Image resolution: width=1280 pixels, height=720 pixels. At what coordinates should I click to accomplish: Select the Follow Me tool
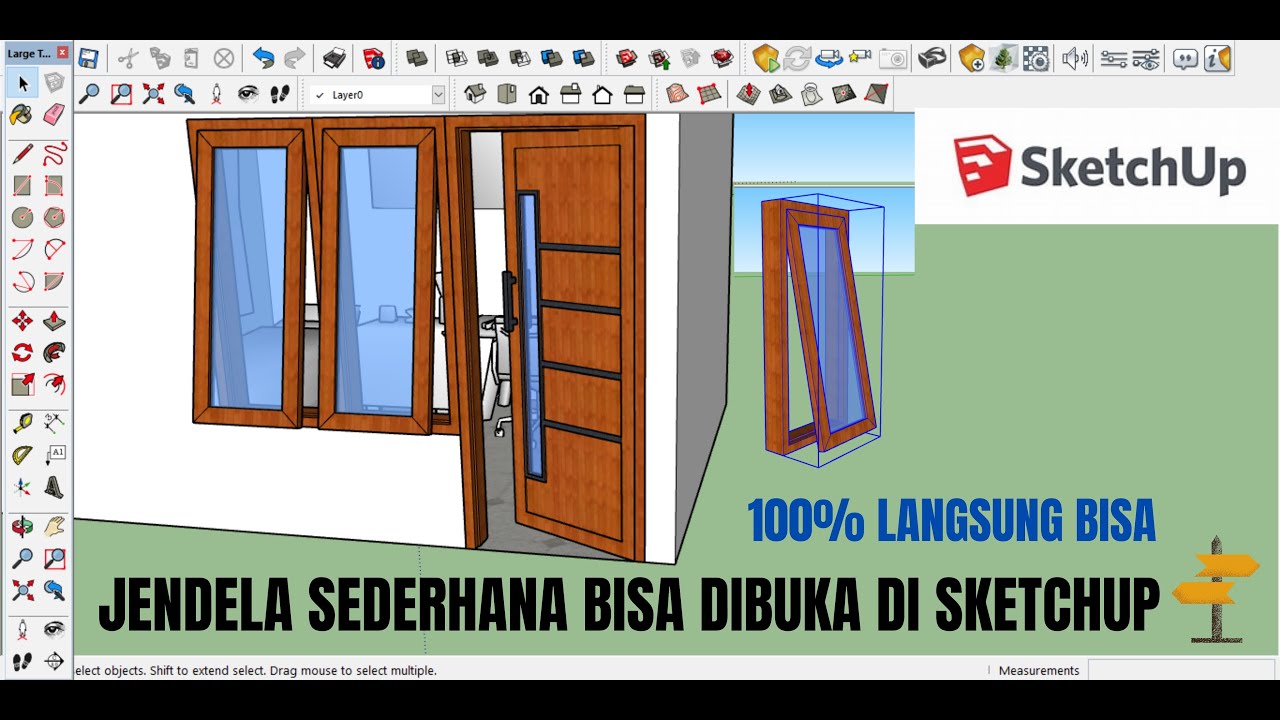(x=54, y=352)
